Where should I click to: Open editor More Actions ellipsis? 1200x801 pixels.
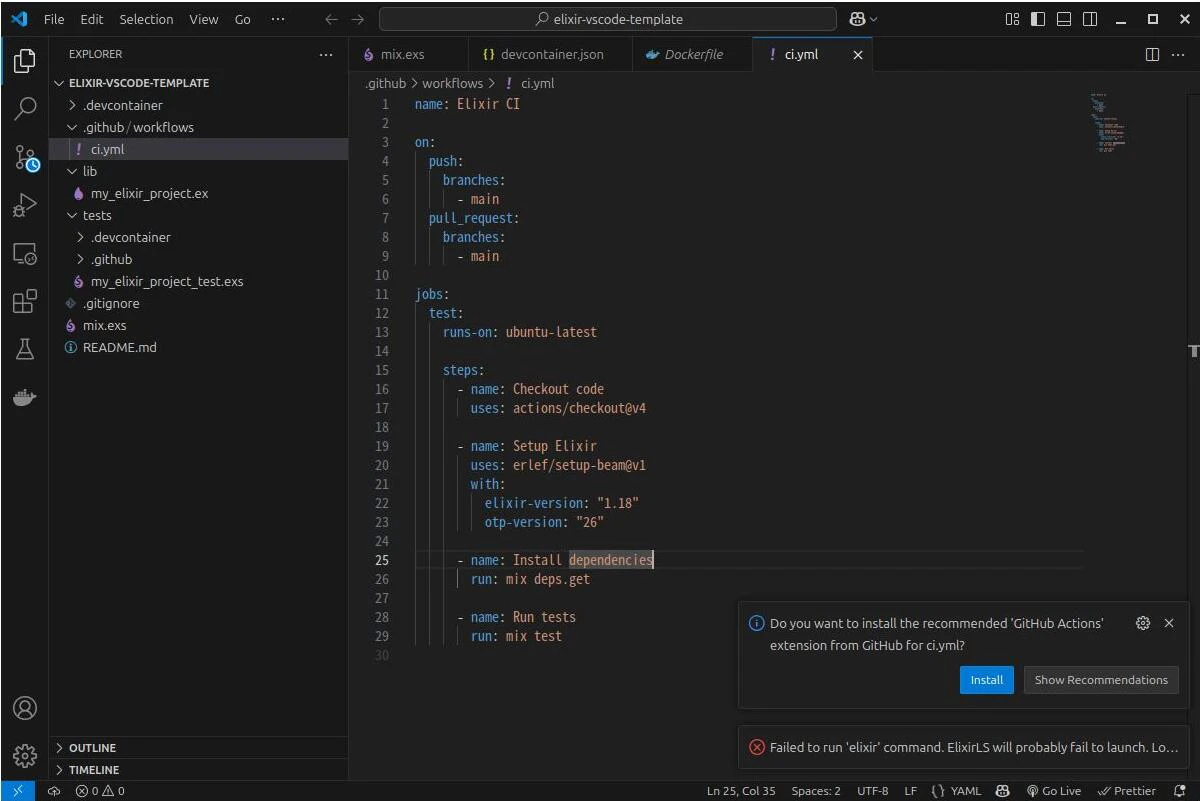pyautogui.click(x=1177, y=54)
